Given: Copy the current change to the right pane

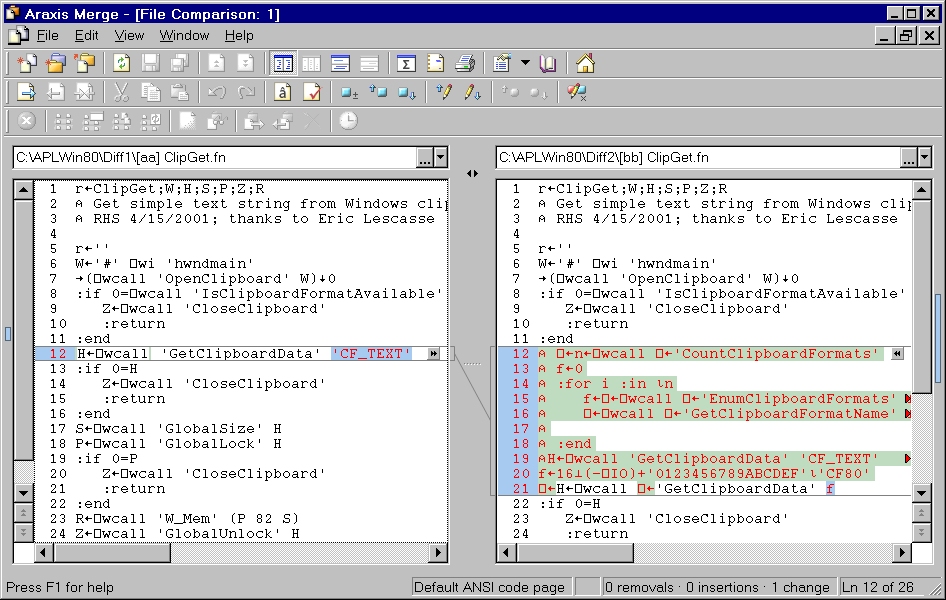Looking at the screenshot, I should [27, 92].
